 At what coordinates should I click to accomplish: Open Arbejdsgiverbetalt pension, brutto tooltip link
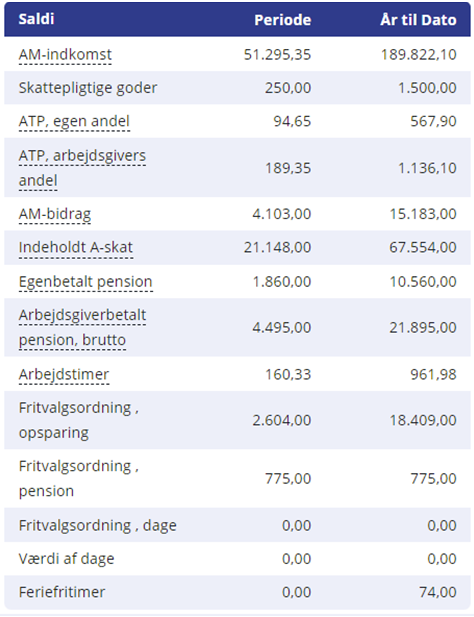(x=82, y=327)
